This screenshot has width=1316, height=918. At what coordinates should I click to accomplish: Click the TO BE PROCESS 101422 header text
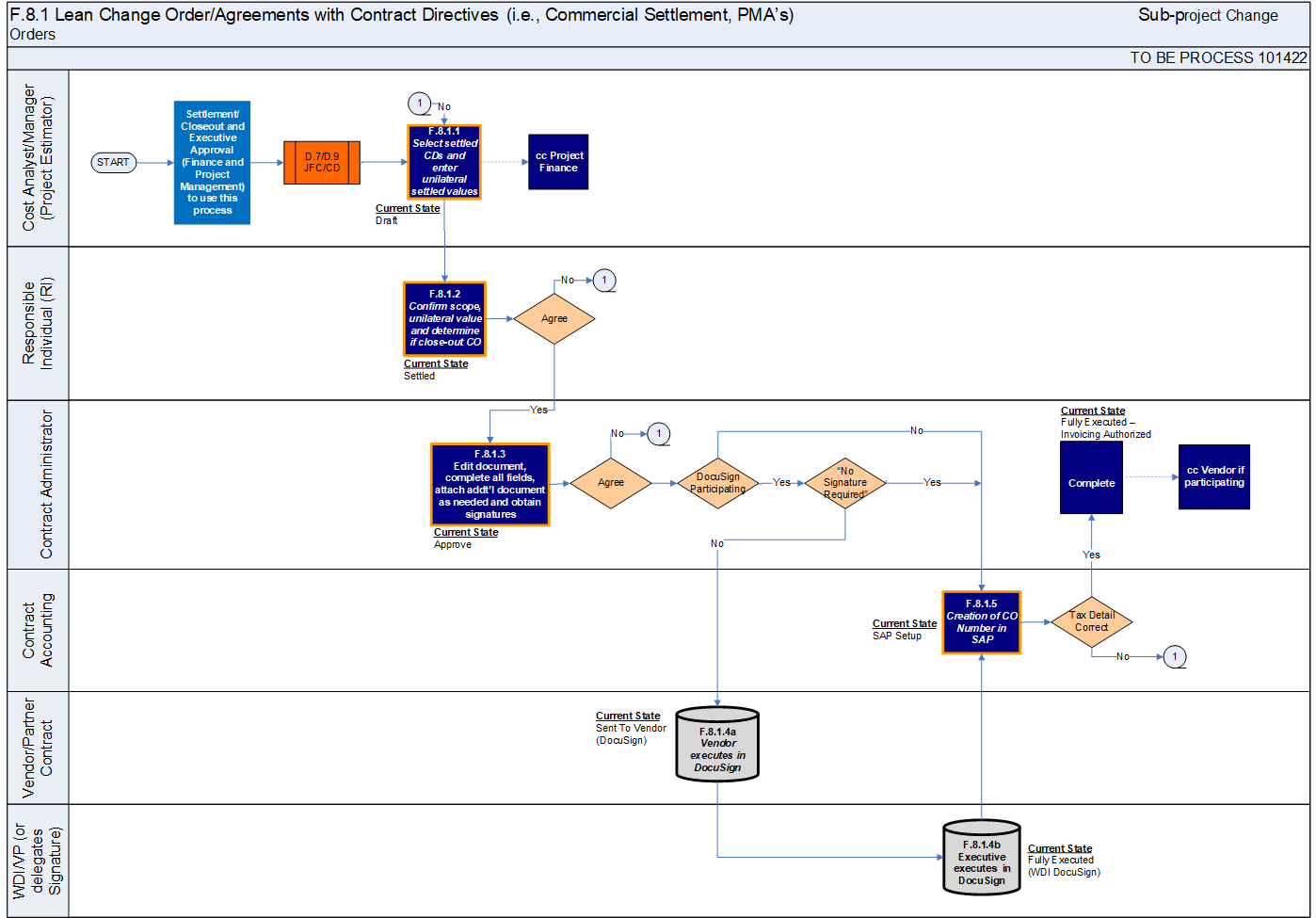[x=1218, y=58]
